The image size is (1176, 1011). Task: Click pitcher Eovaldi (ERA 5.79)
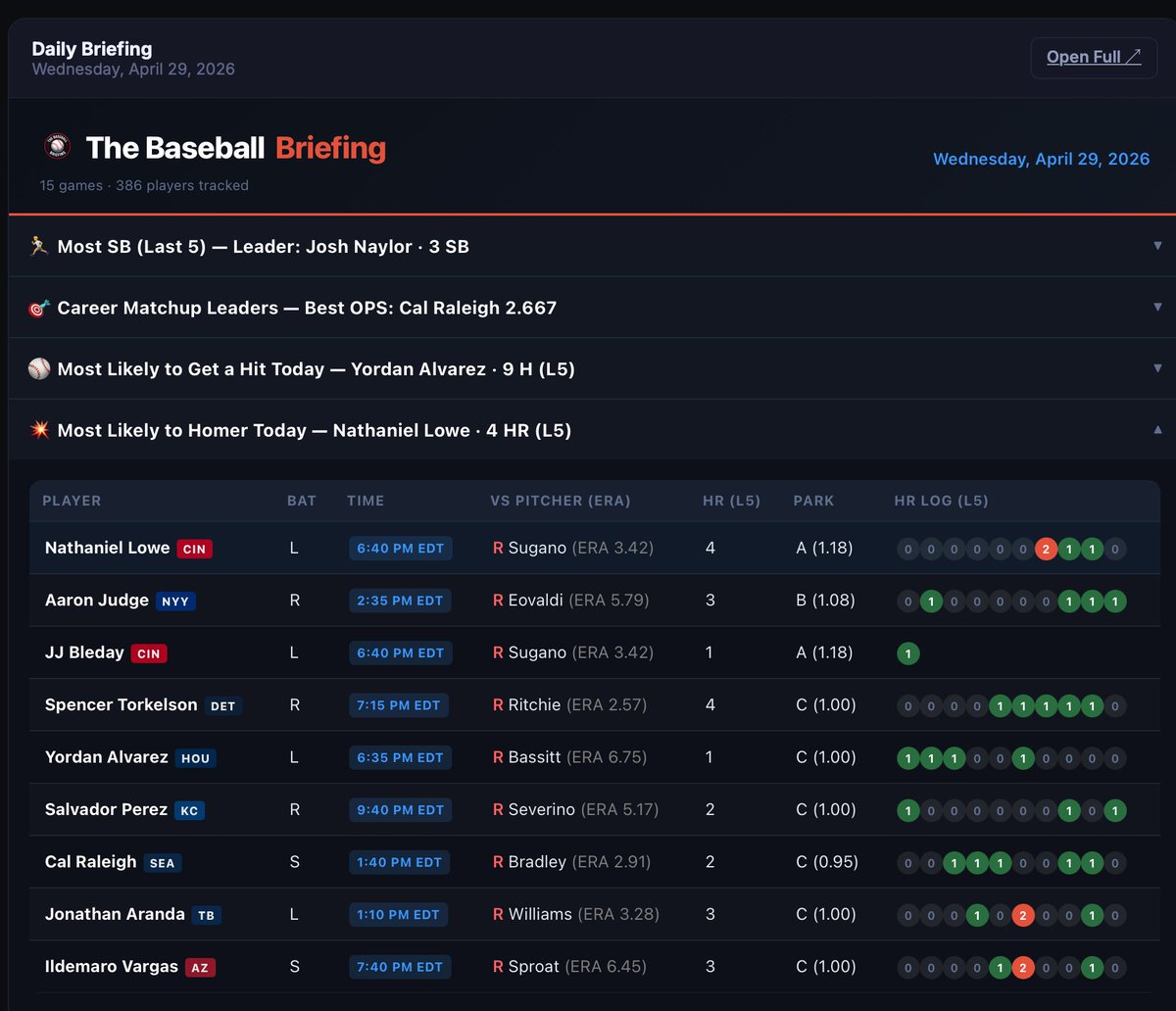click(570, 600)
